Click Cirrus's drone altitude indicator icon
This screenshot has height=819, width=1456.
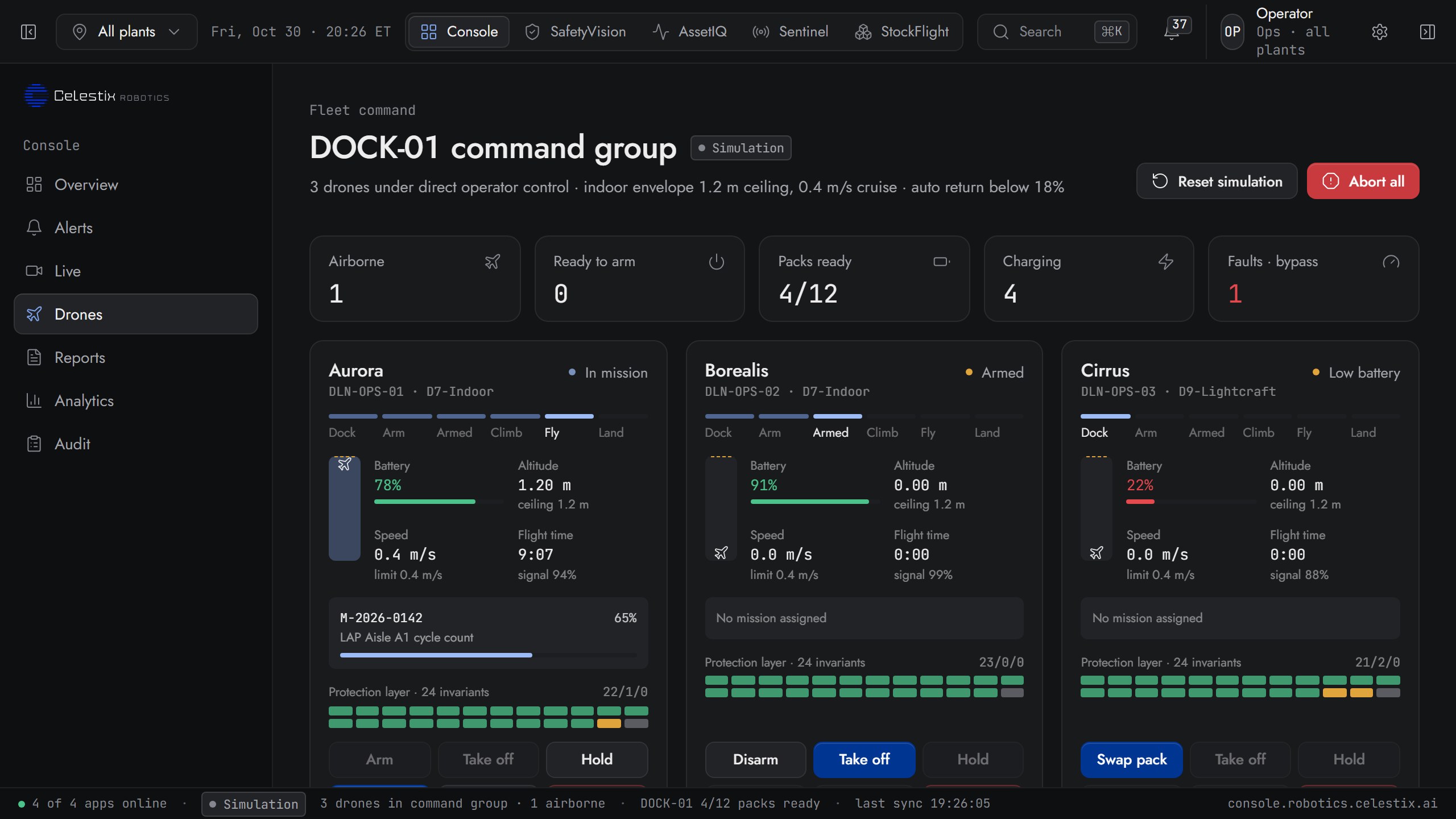[1097, 553]
